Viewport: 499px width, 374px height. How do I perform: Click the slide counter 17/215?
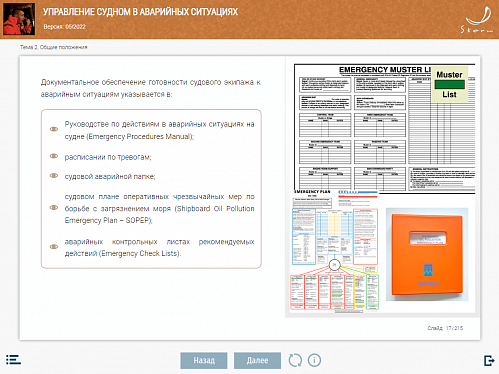(x=445, y=328)
